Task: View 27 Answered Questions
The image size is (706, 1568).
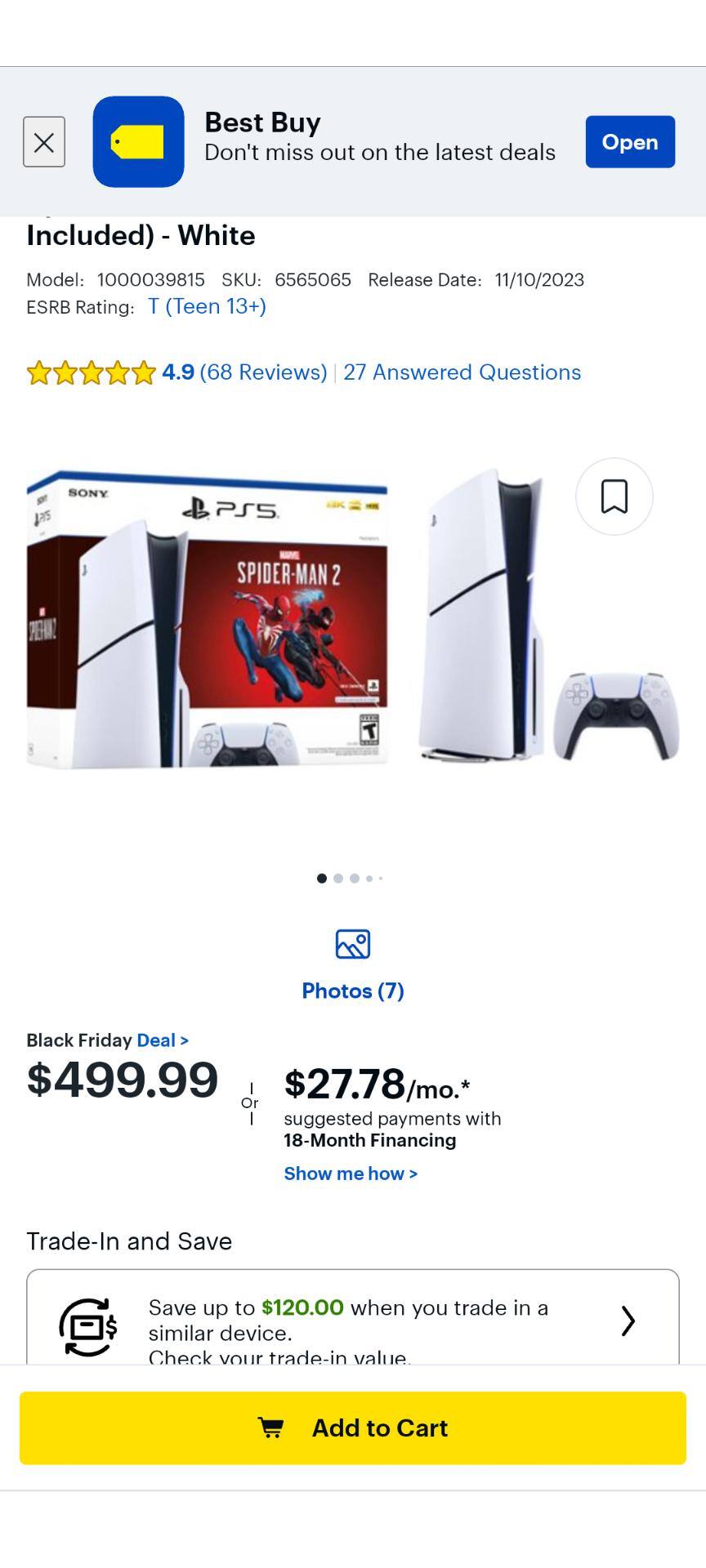Action: click(x=462, y=372)
